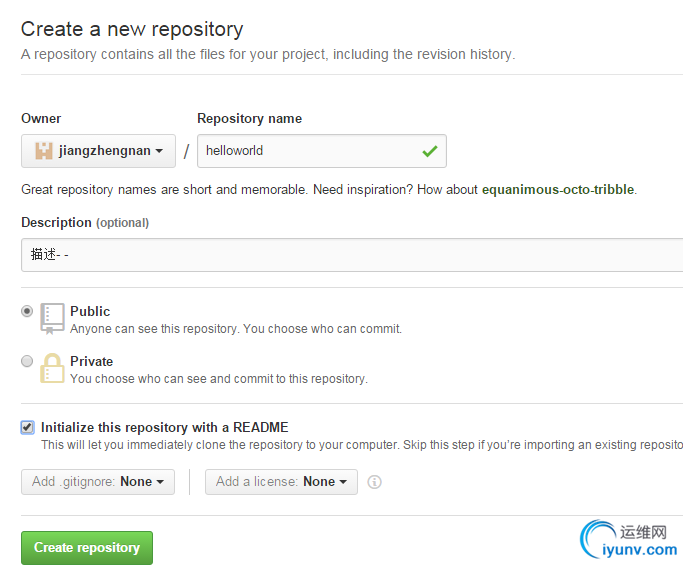The height and width of the screenshot is (566, 683).
Task: Select the Public radio button
Action: [27, 311]
